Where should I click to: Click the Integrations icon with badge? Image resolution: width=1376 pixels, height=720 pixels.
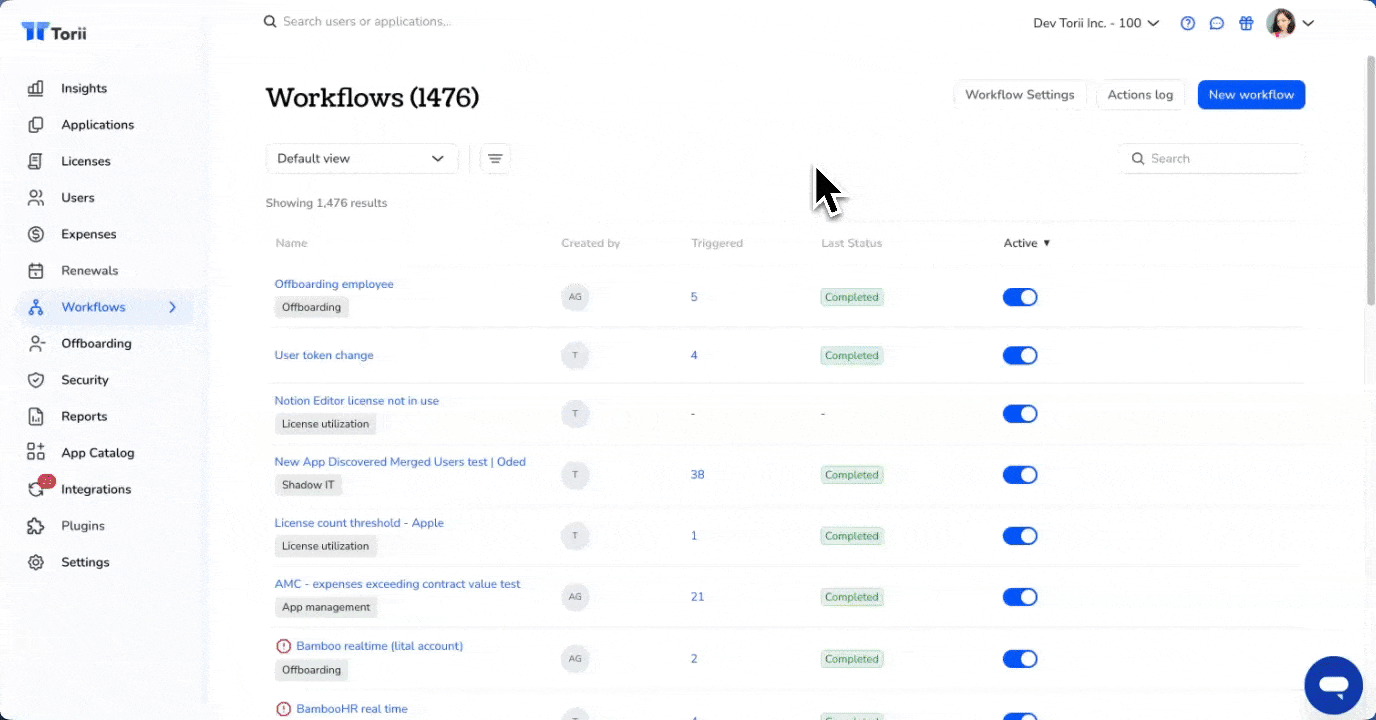coord(38,488)
